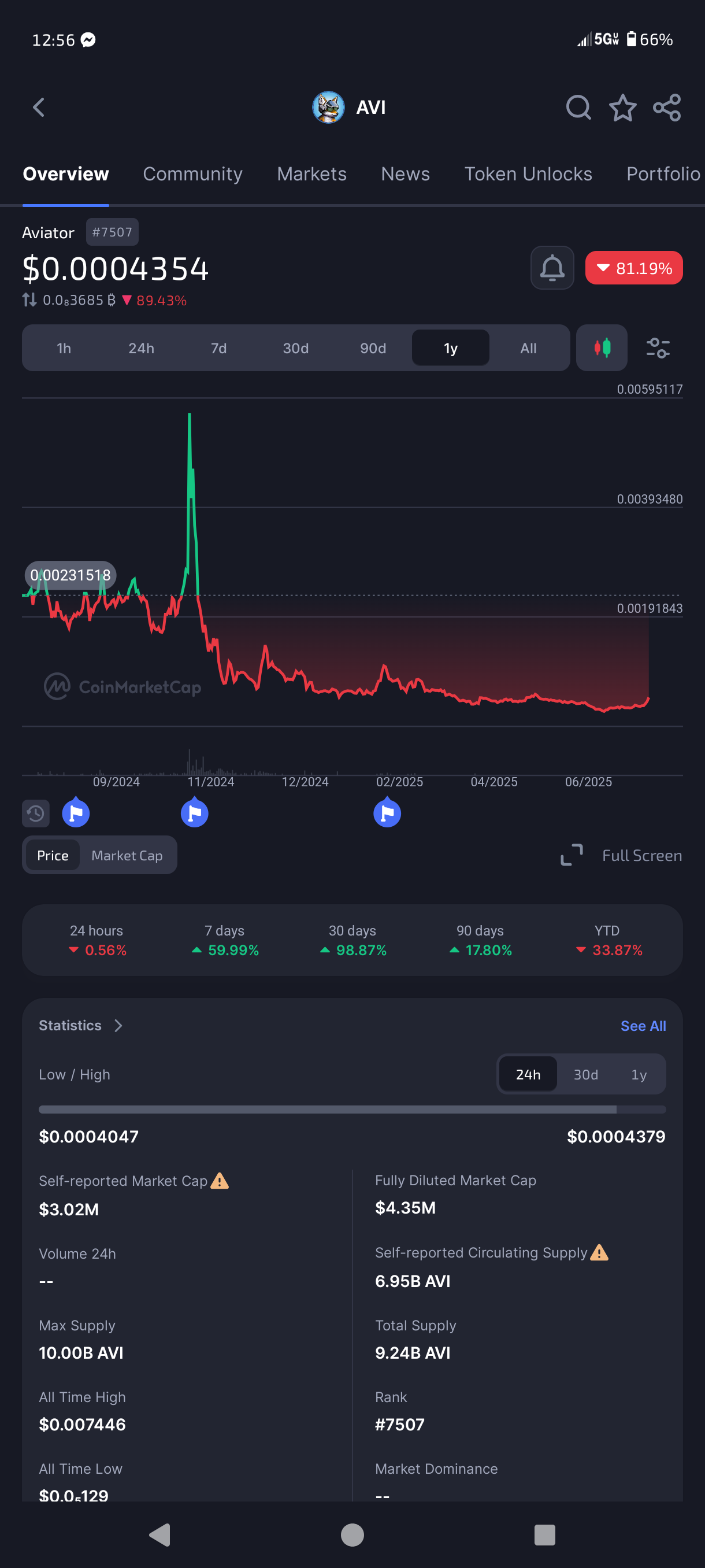Share AVI page via share icon

point(667,108)
